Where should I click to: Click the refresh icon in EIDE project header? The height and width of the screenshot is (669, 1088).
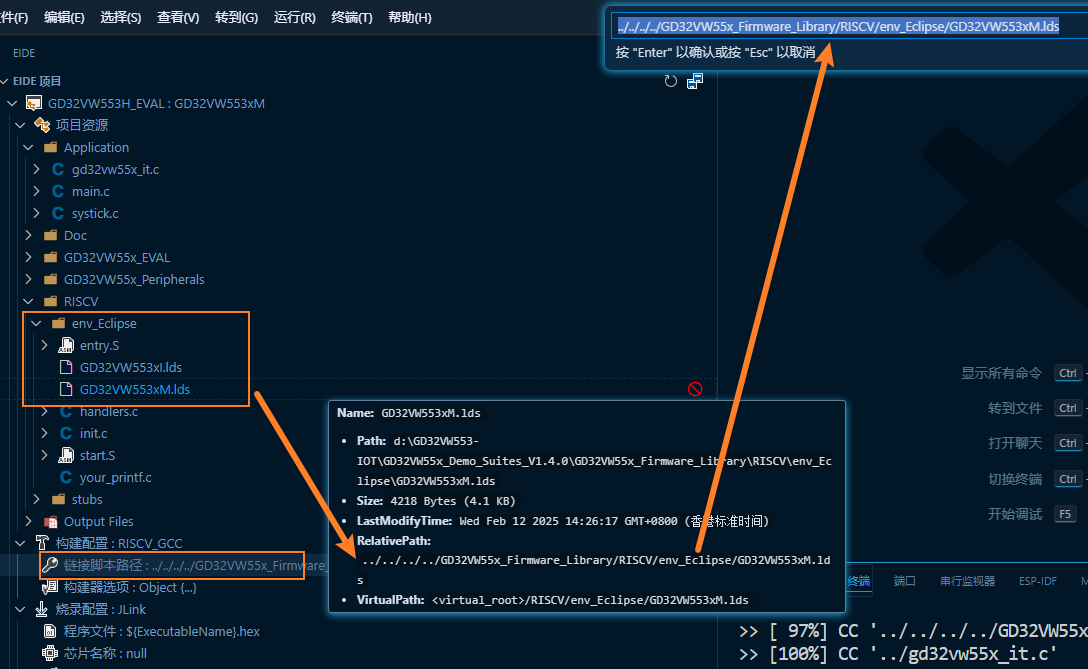click(x=671, y=81)
